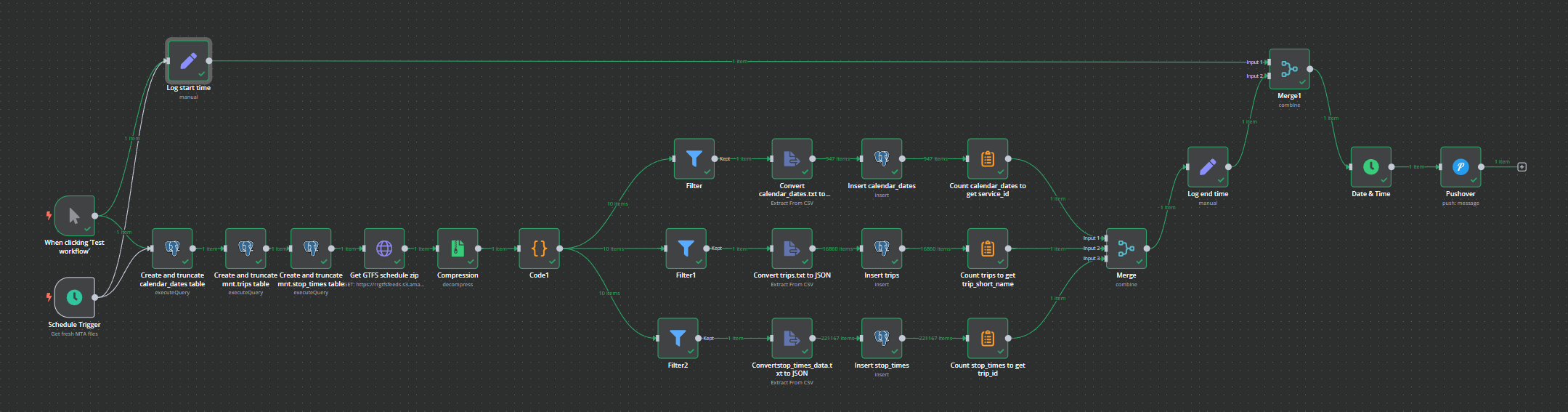Click Input 2 connector on Merge1
1568x412 pixels.
(1269, 76)
